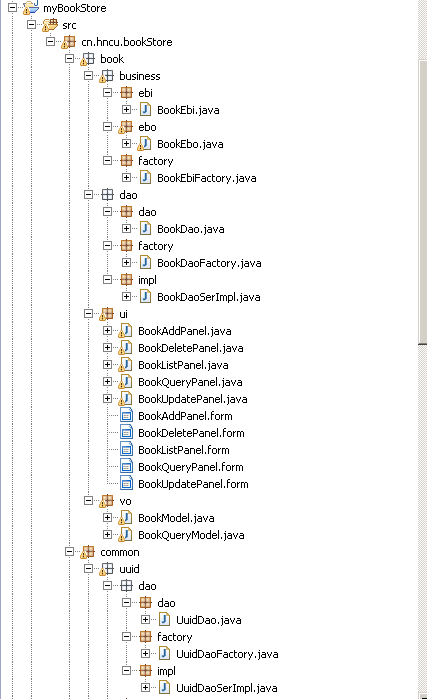Click the uuid package icon
The height and width of the screenshot is (699, 427).
pos(107,569)
